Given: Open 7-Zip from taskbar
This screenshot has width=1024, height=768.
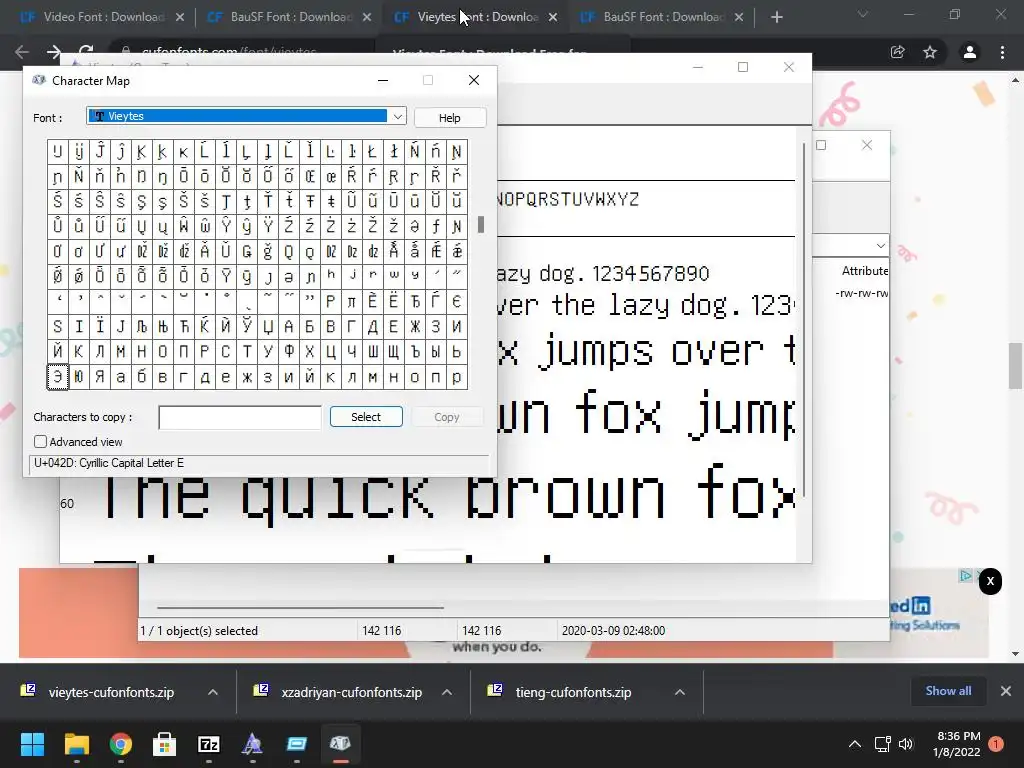Looking at the screenshot, I should point(208,744).
